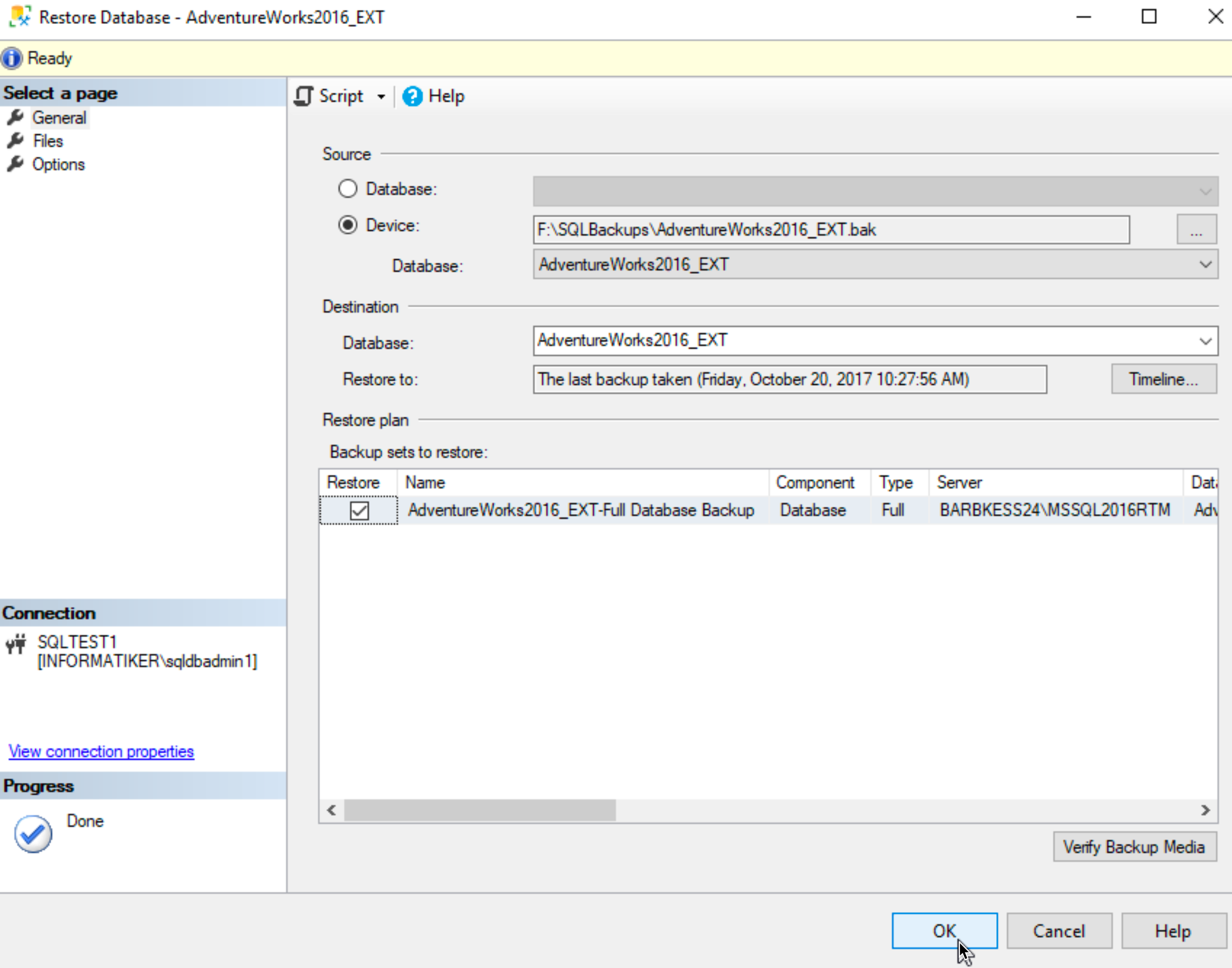This screenshot has width=1232, height=968.
Task: Click the Component column header
Action: coord(819,482)
